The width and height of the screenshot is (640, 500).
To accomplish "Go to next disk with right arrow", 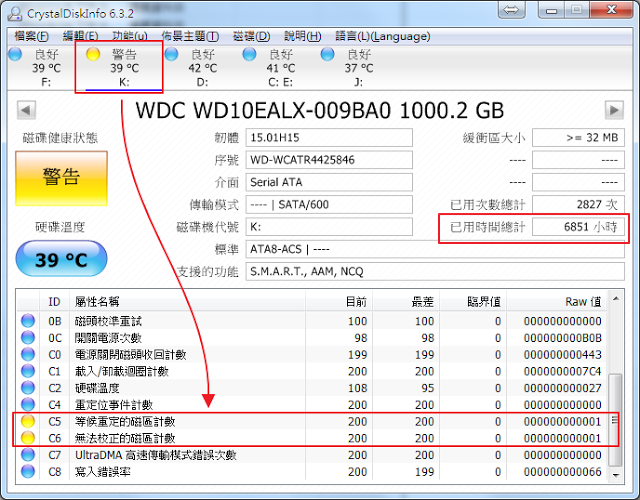I will point(614,110).
